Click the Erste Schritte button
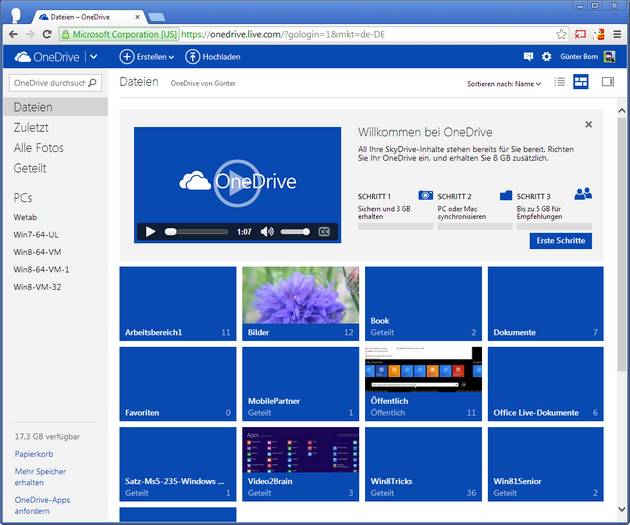This screenshot has height=525, width=630. (560, 241)
